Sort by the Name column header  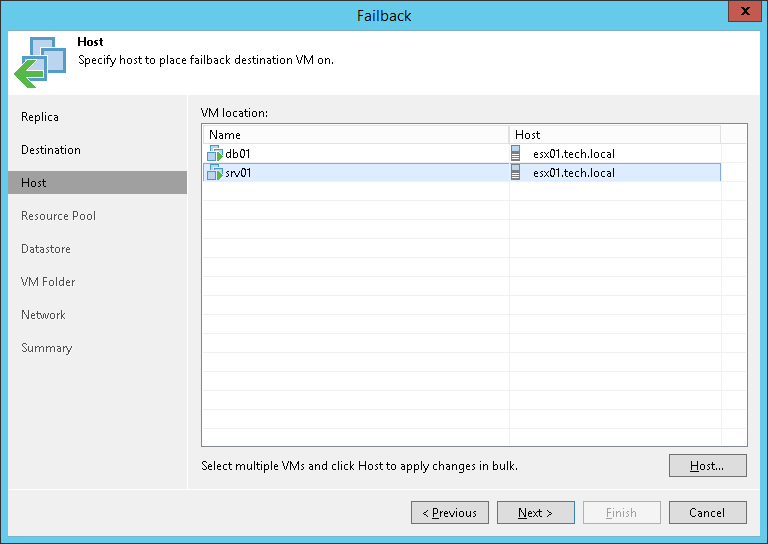355,135
